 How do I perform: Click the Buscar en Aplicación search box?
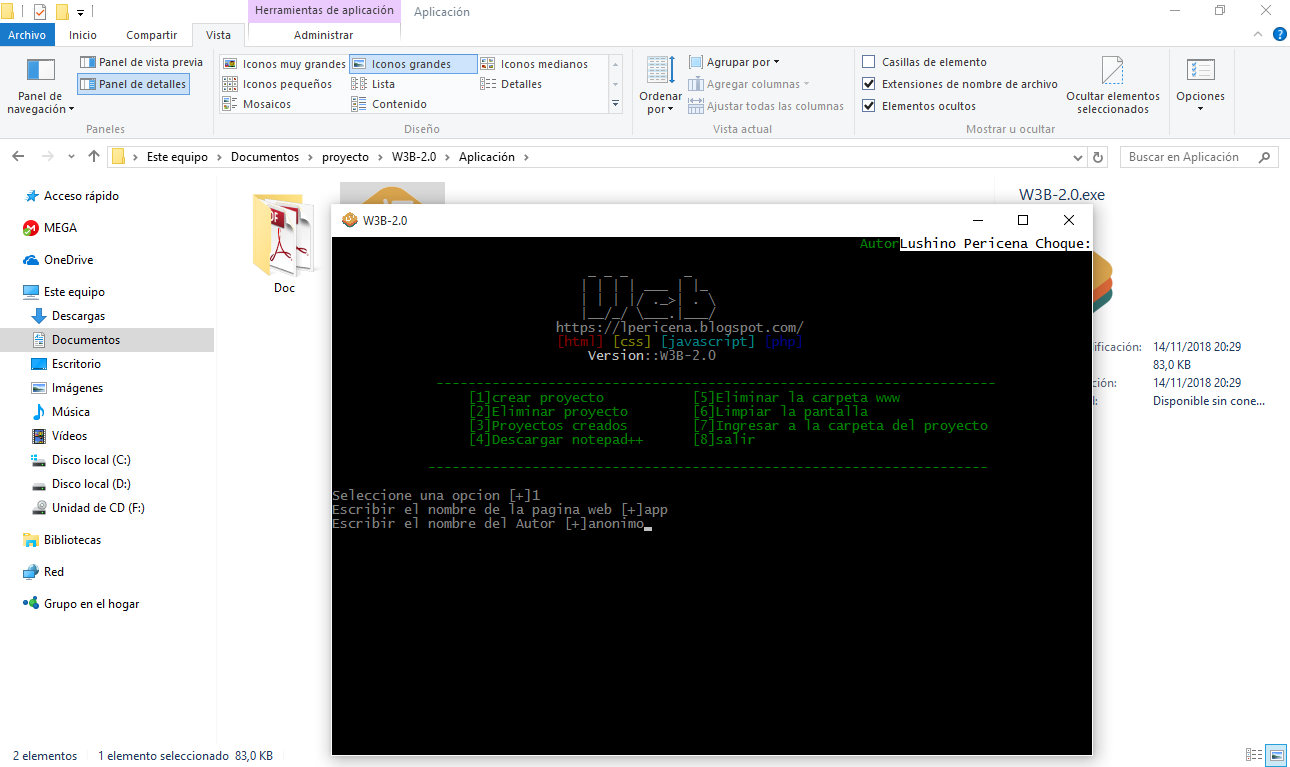pos(1200,157)
